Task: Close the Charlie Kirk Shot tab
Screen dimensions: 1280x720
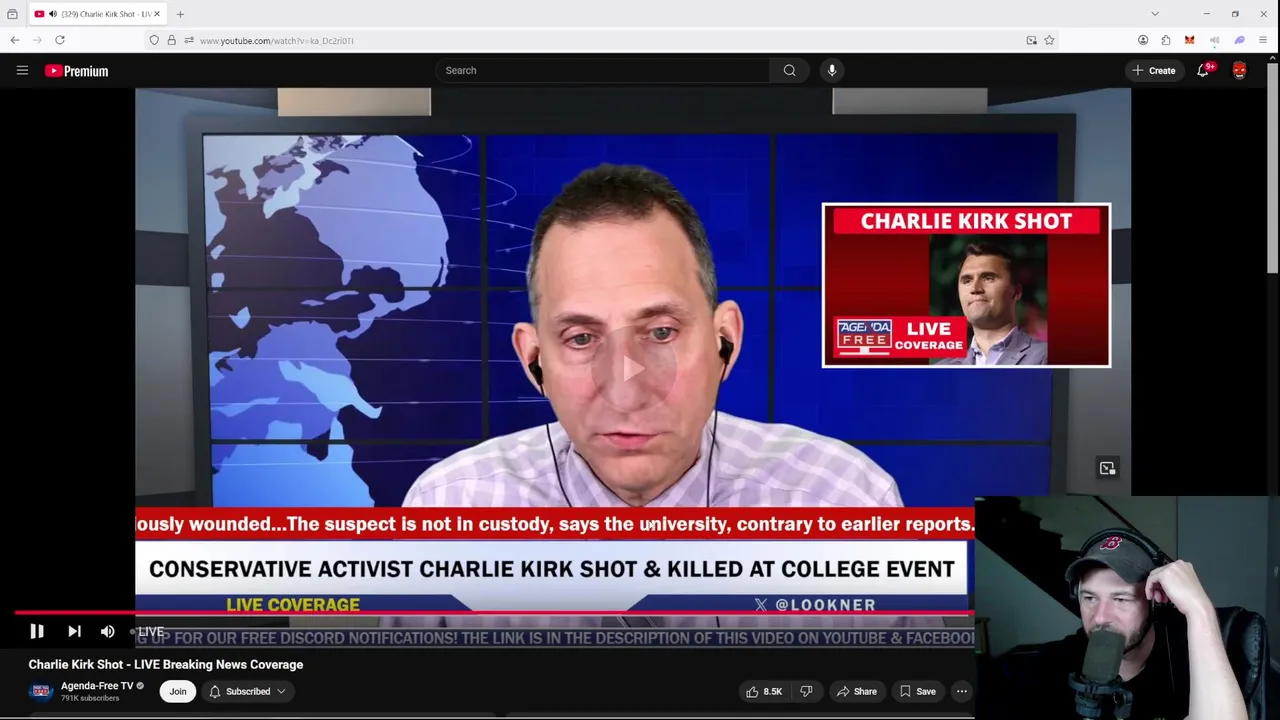Action: coord(156,14)
